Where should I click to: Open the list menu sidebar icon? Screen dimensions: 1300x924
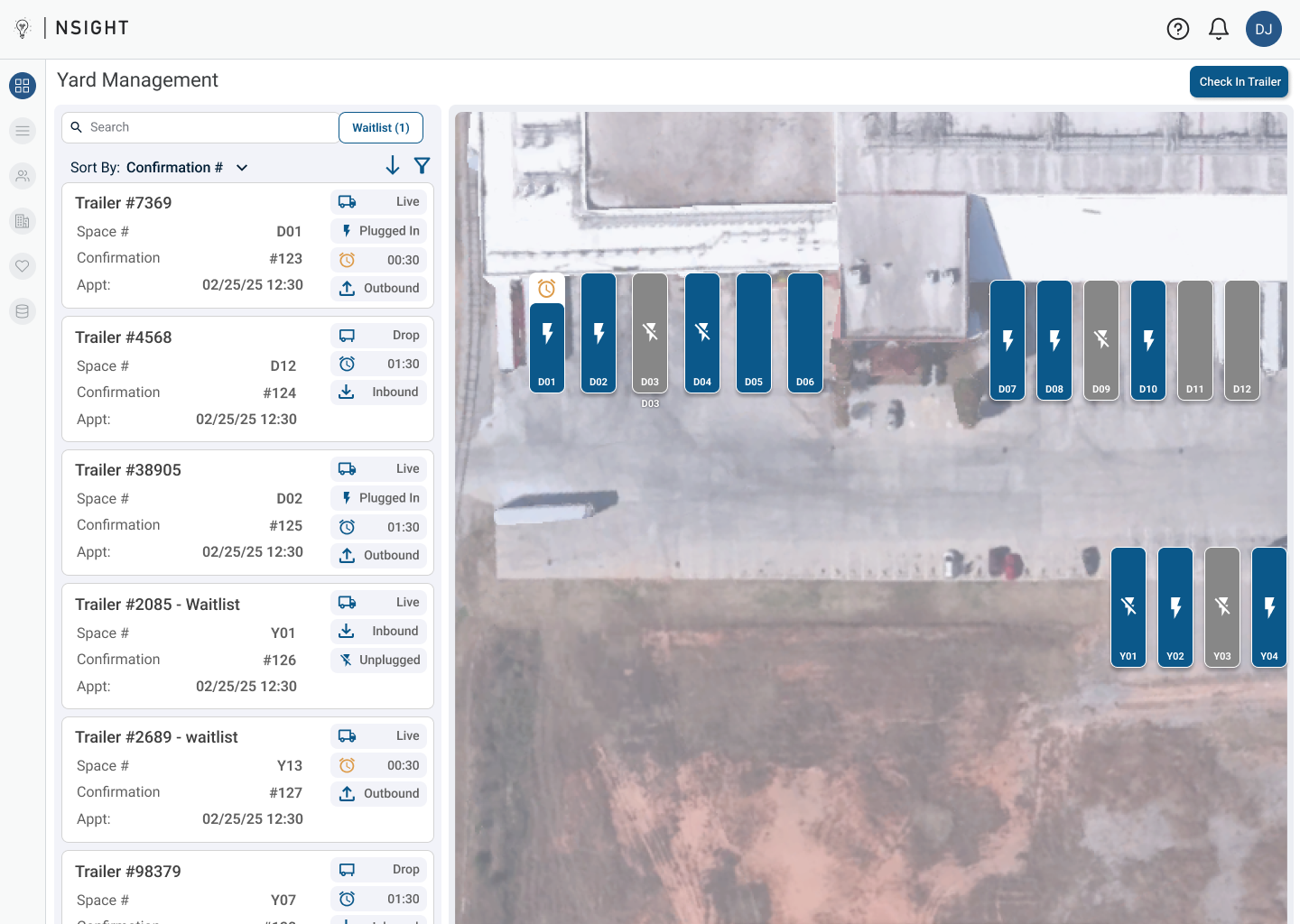point(23,131)
